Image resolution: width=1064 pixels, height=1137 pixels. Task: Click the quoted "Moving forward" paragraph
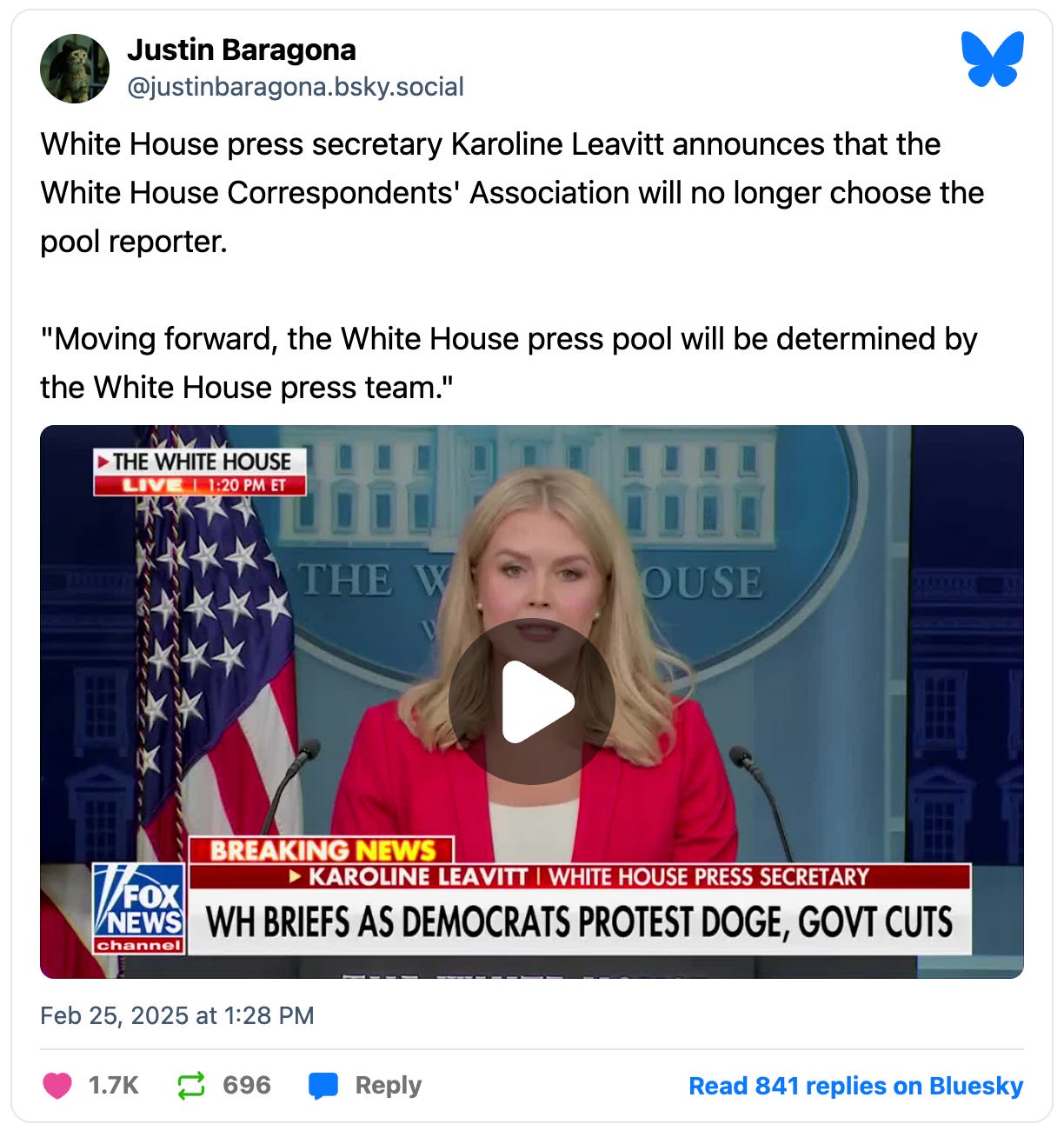point(509,363)
